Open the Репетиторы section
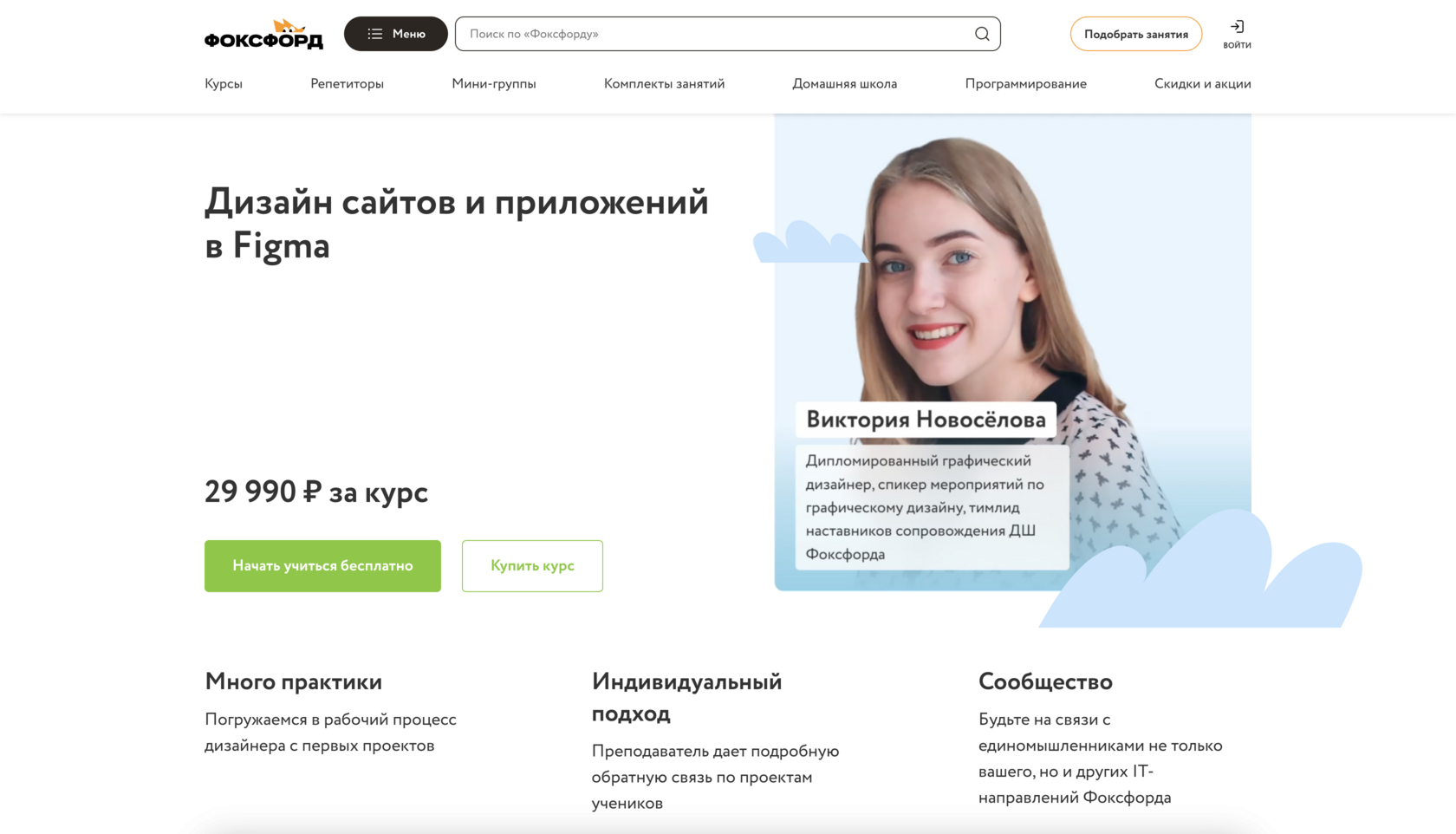1456x834 pixels. (x=347, y=83)
